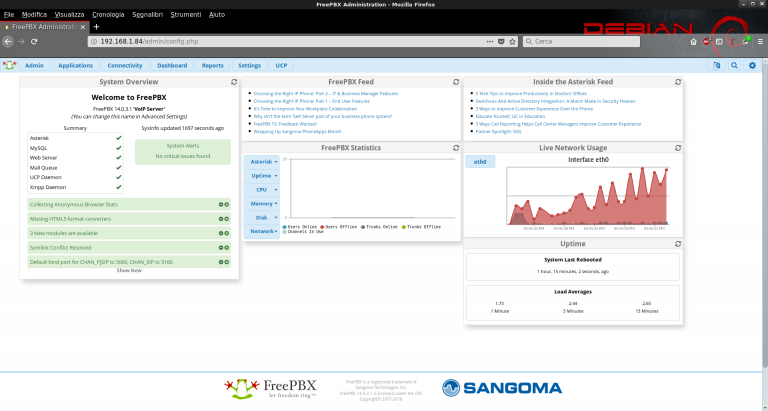Expand the CPU statistics dropdown
768x411 pixels.
click(x=262, y=190)
